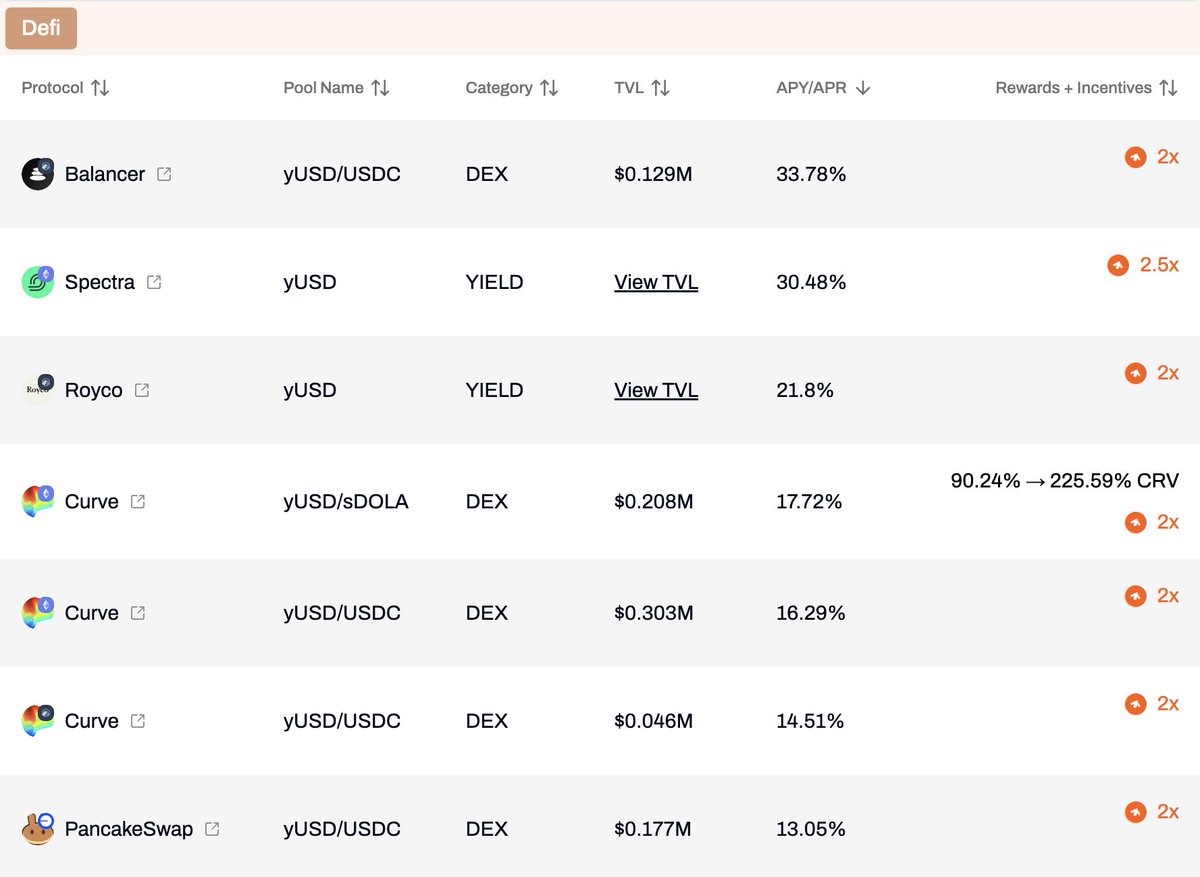Image resolution: width=1200 pixels, height=877 pixels.
Task: Click Curve logo in yUSD/sDOLA row
Action: pos(38,501)
